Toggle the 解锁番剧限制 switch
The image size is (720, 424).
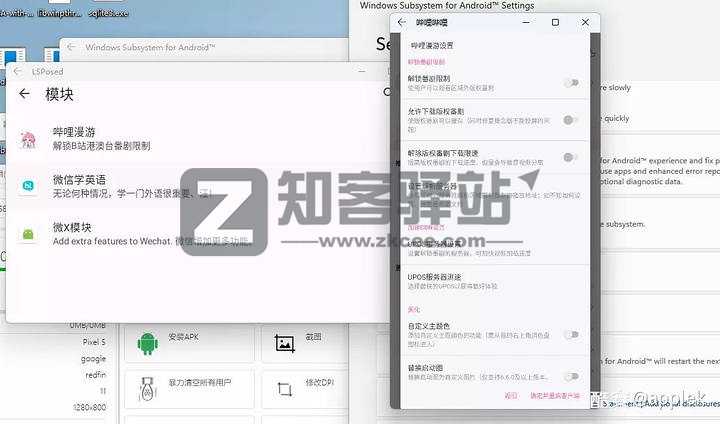(x=571, y=83)
